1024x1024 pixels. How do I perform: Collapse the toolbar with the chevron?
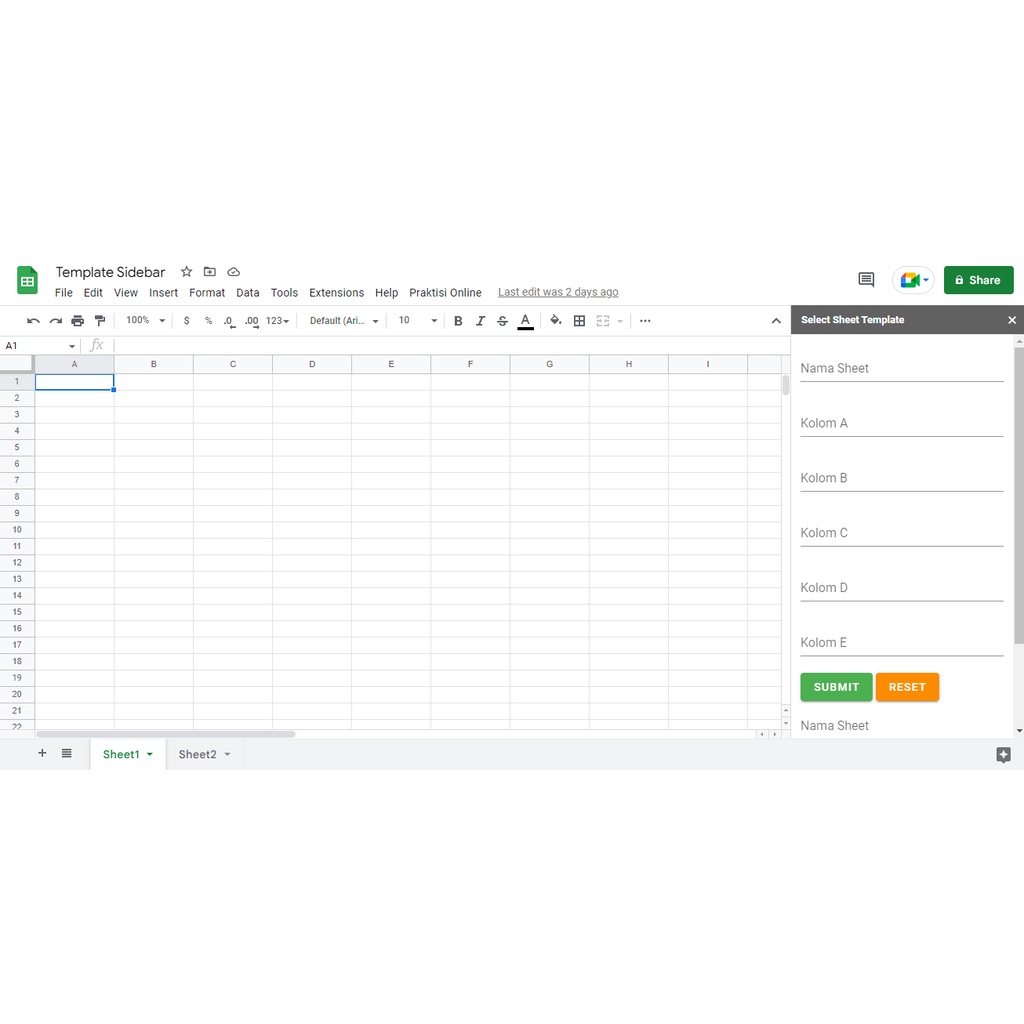coord(777,320)
